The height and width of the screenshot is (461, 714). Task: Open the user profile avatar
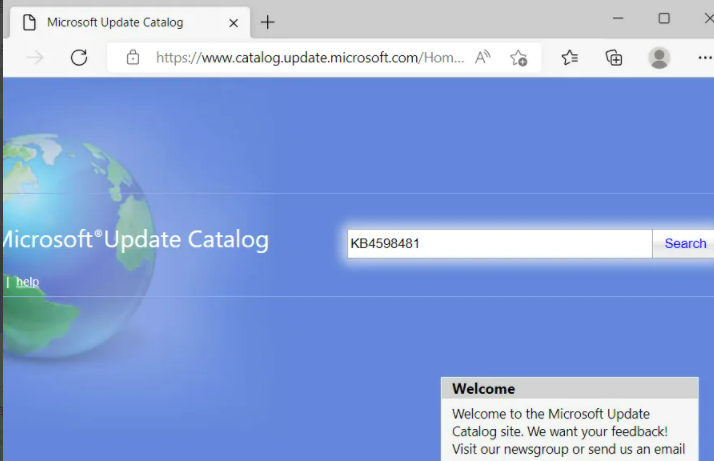click(659, 58)
